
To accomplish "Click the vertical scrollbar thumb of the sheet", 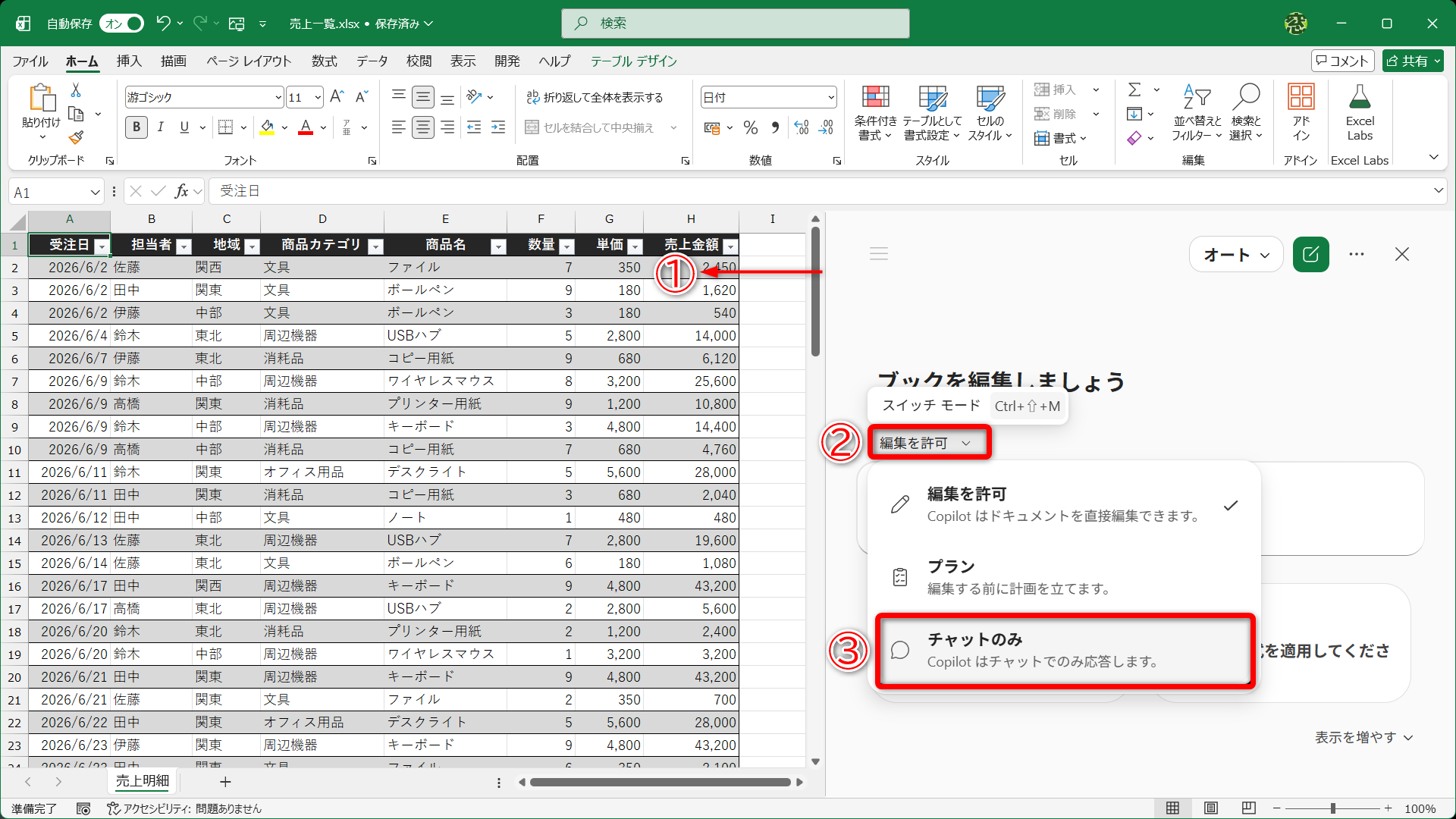I will [x=815, y=292].
